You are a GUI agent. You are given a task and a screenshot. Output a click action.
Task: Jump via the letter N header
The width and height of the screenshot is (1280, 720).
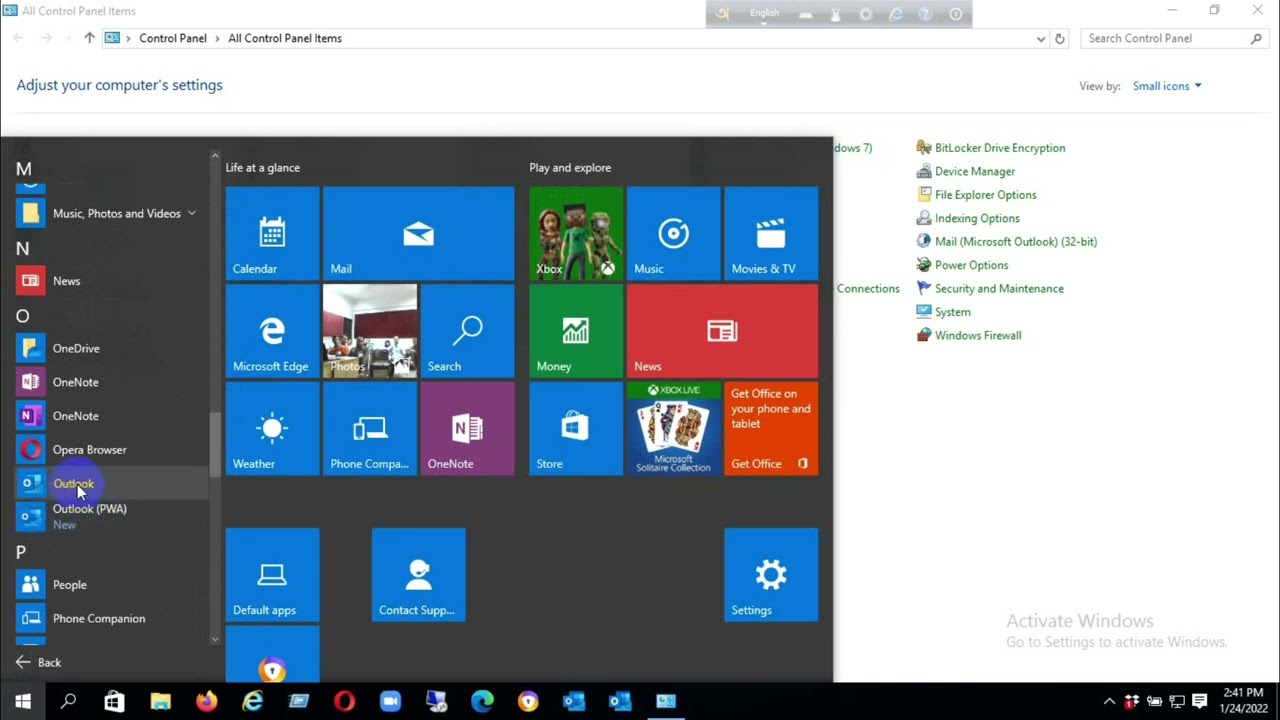click(23, 248)
